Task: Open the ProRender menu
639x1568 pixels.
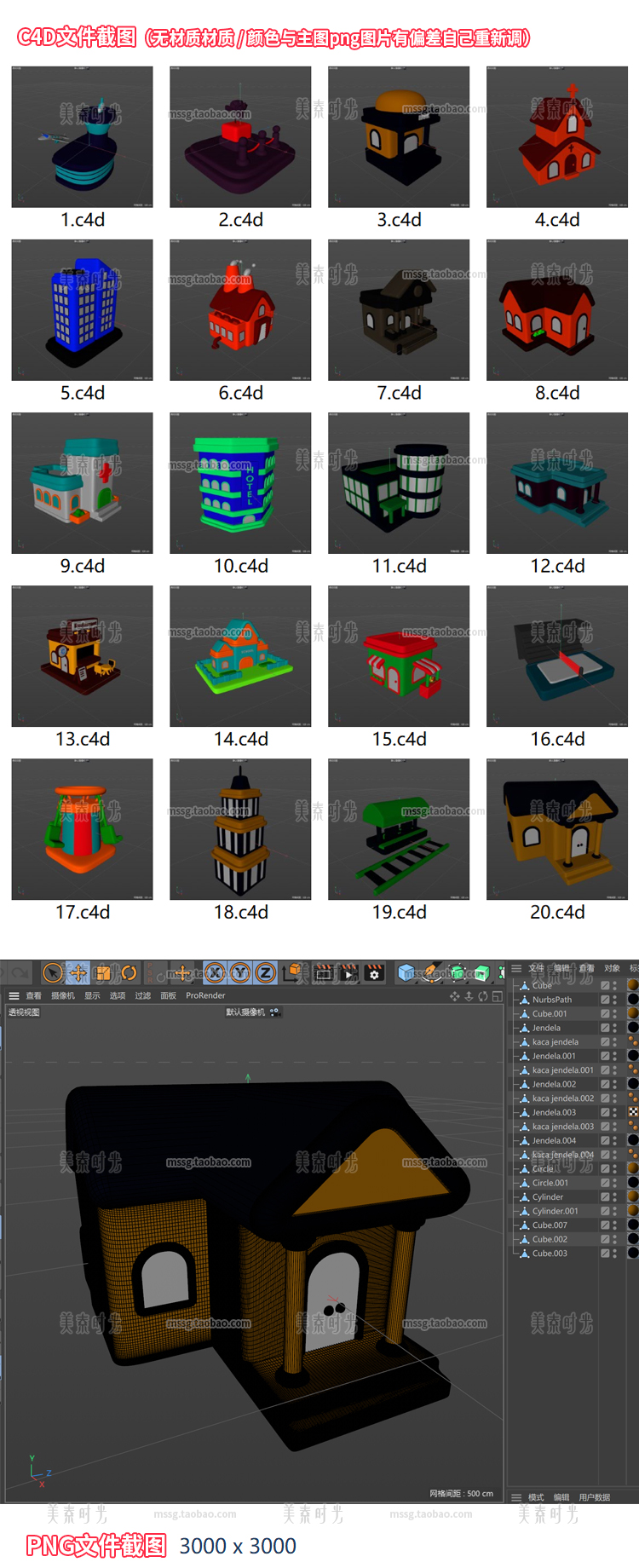Action: [x=205, y=996]
